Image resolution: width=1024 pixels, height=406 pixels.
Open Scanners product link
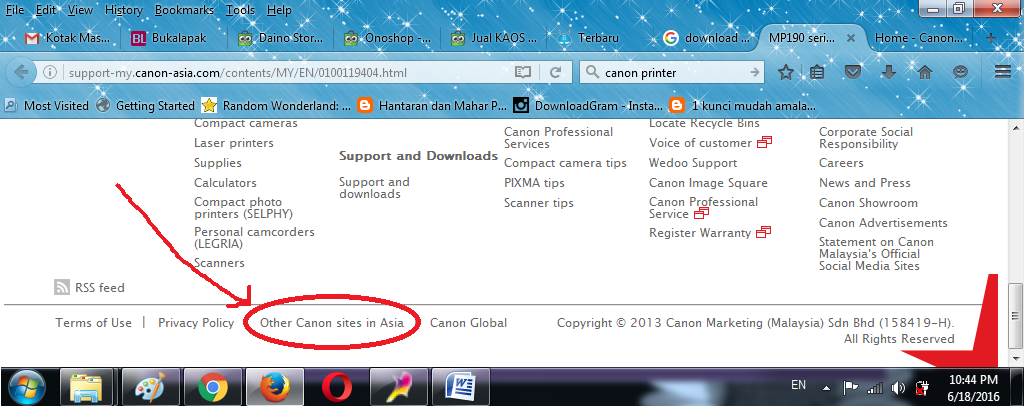(x=219, y=263)
